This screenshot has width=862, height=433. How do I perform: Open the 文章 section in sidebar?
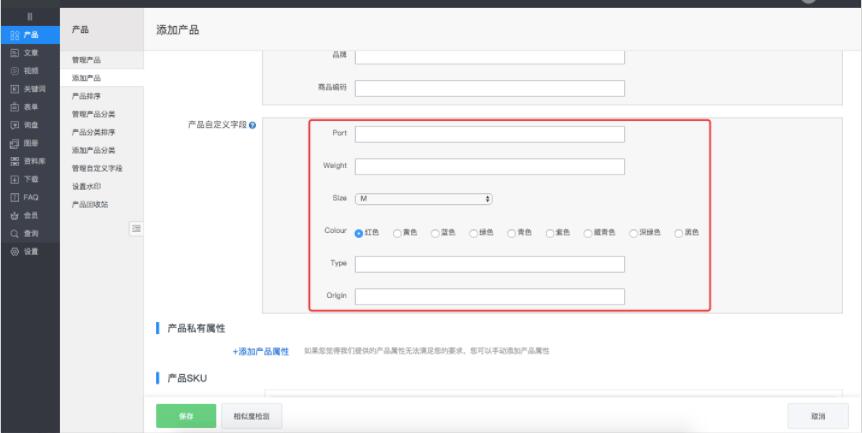coord(29,51)
